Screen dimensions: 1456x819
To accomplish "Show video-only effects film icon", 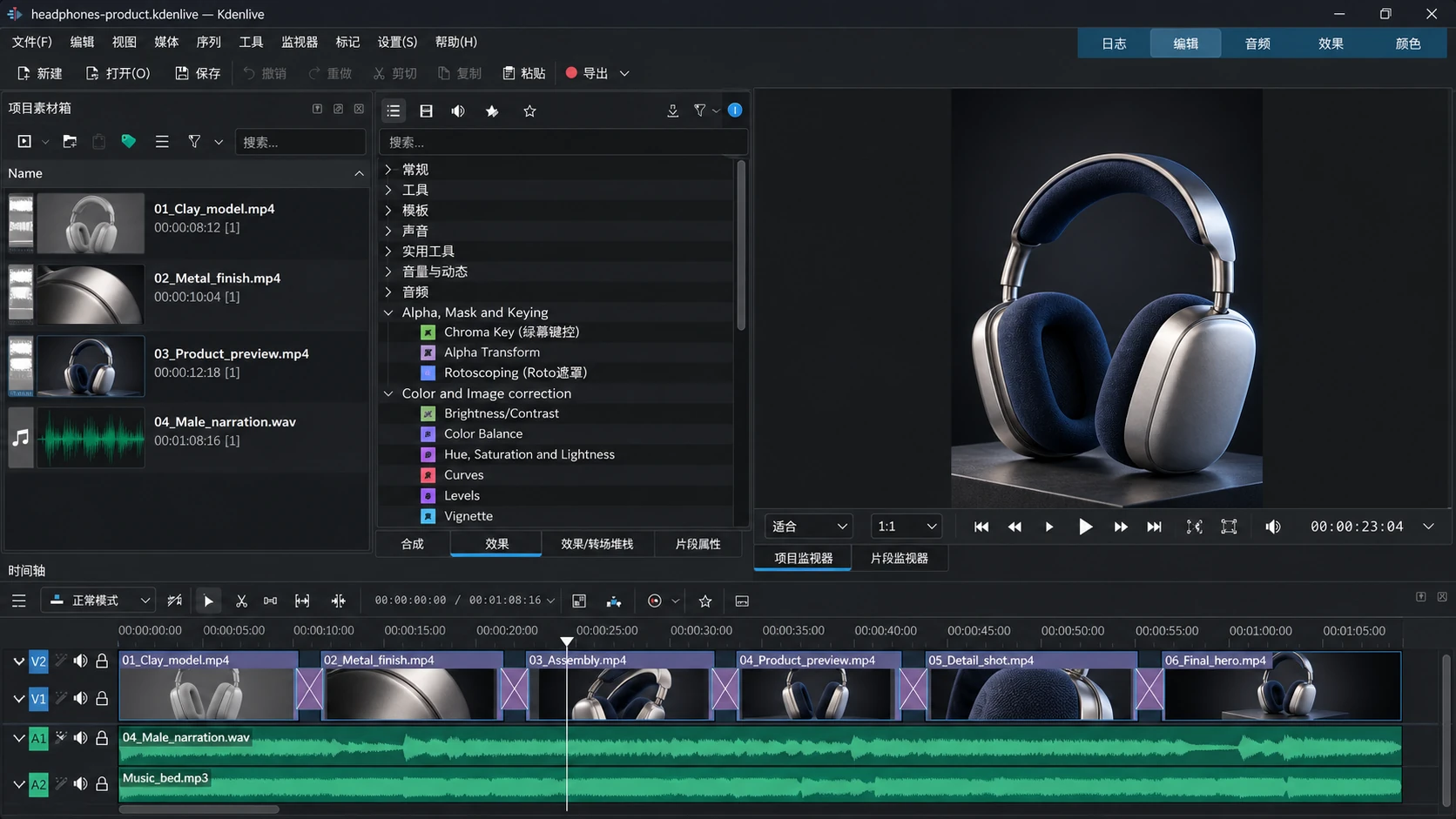I will click(426, 111).
